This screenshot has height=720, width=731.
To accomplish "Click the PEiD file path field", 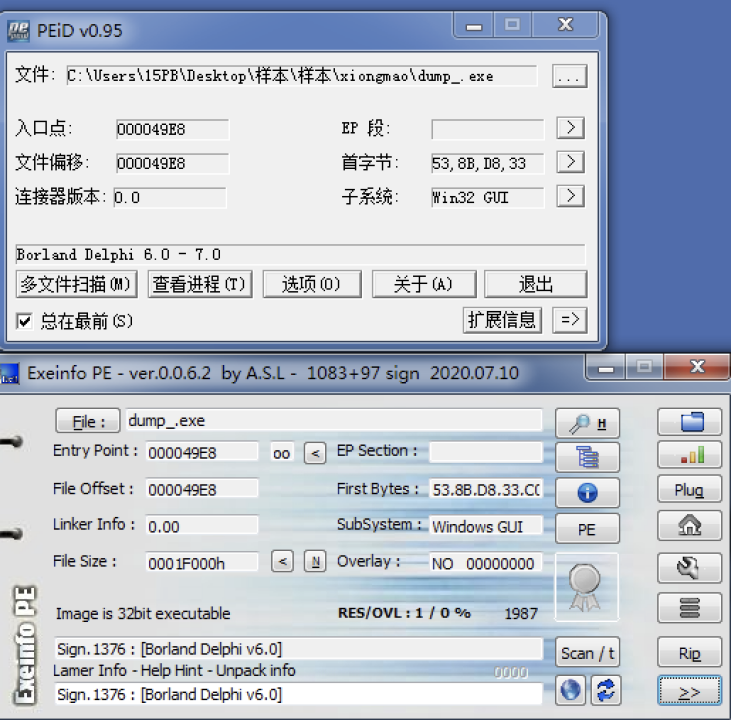I will [x=300, y=76].
